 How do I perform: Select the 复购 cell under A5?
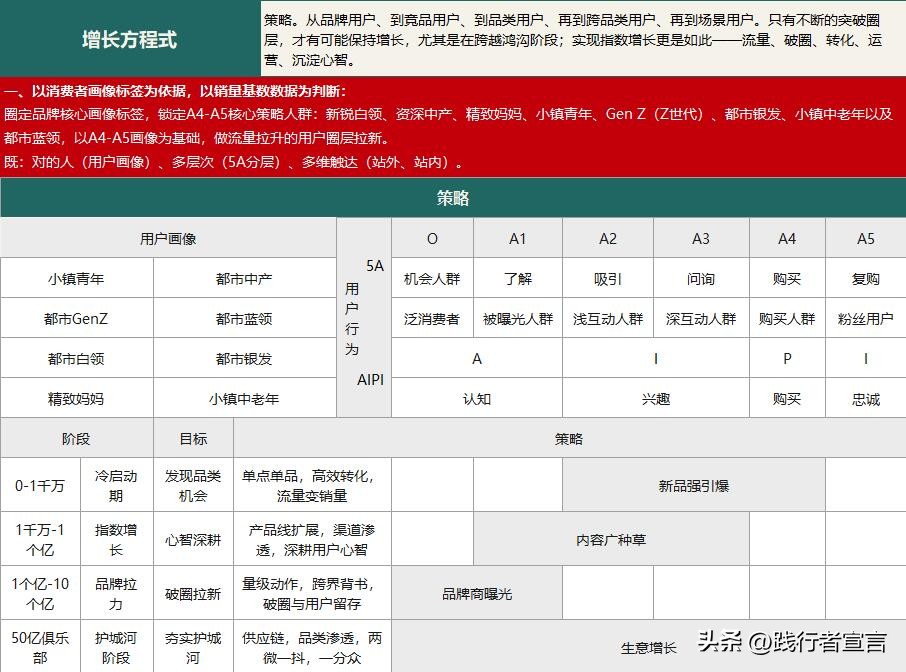click(866, 277)
